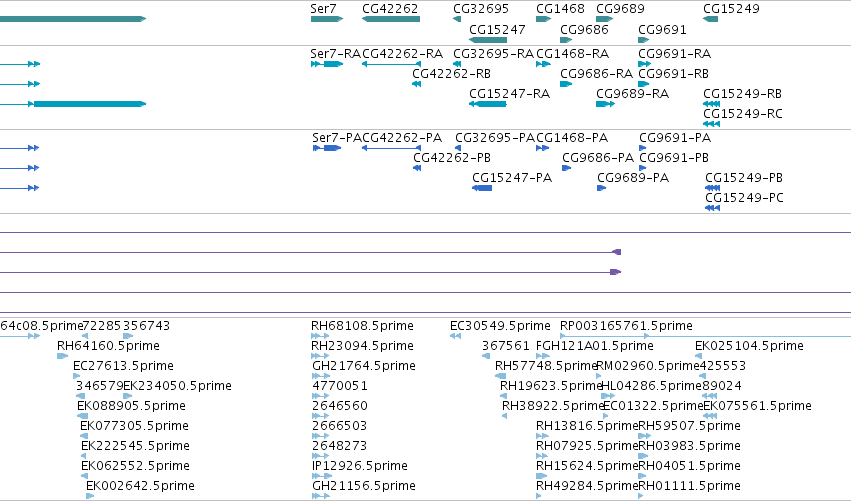Select EST GH21156.5prime
Screen dimensions: 851x501
(364, 486)
